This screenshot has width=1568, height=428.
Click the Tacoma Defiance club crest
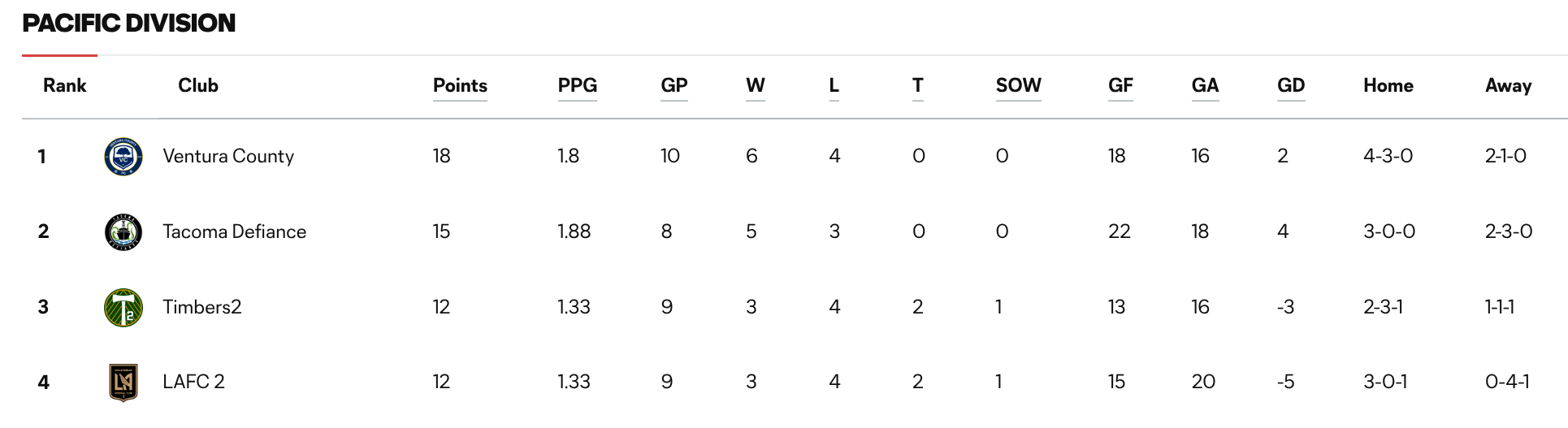tap(123, 231)
